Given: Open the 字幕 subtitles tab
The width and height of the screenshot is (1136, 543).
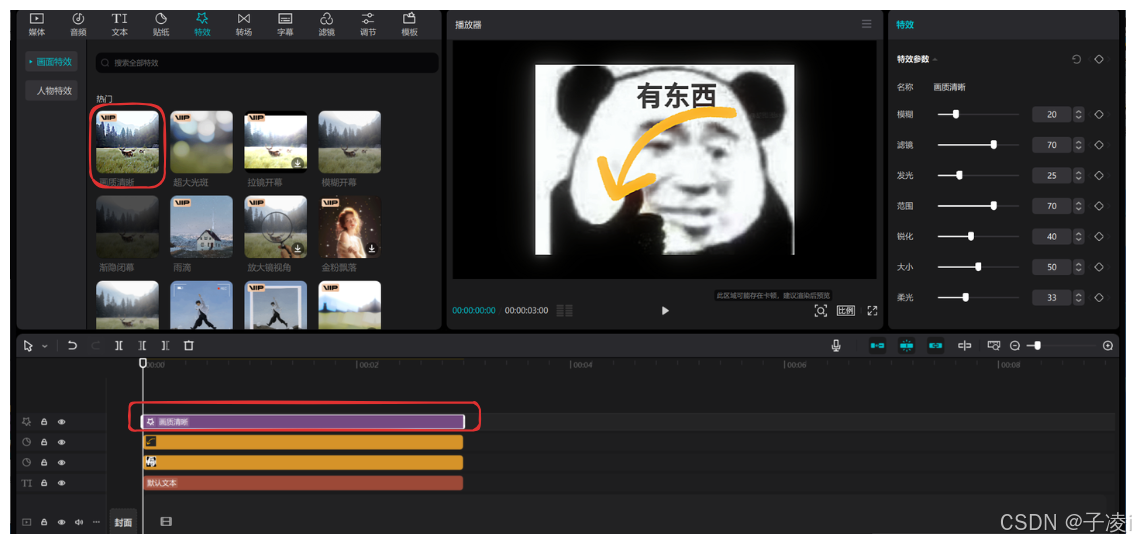Looking at the screenshot, I should coord(285,24).
